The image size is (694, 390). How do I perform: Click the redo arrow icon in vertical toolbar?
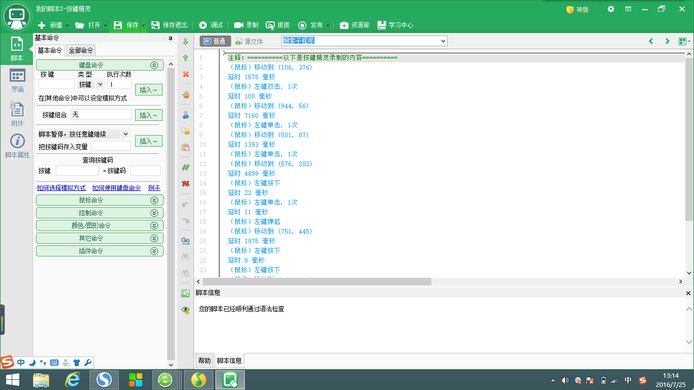tap(185, 220)
